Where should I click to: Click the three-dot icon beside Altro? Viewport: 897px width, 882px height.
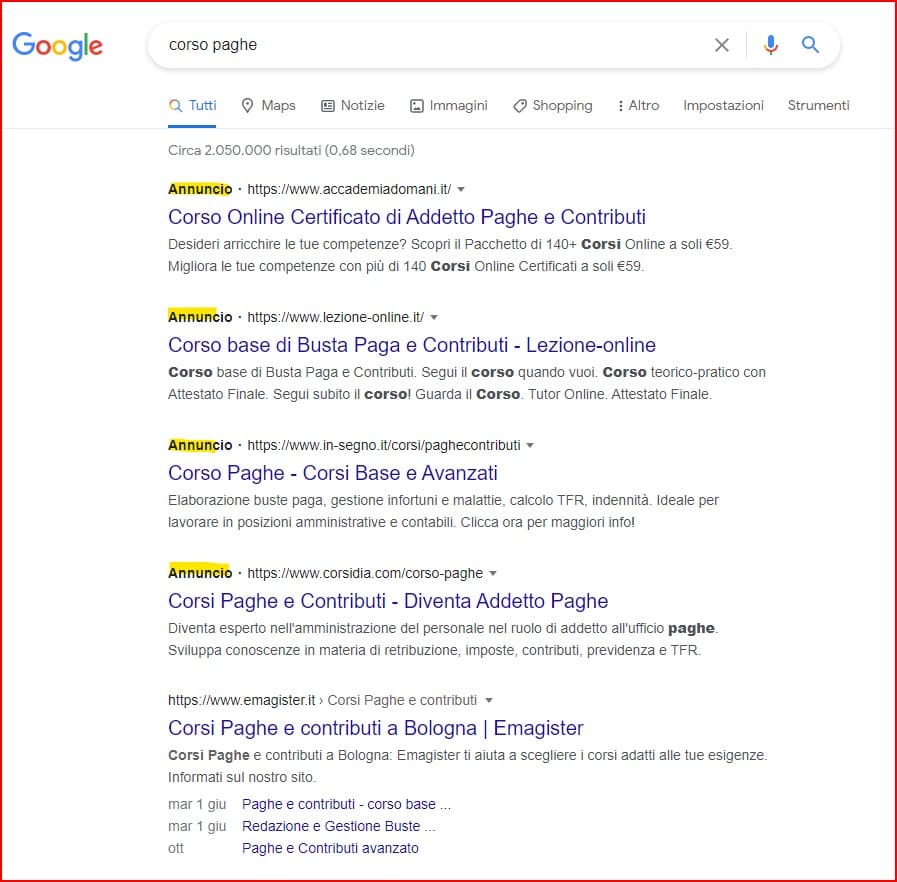tap(621, 106)
